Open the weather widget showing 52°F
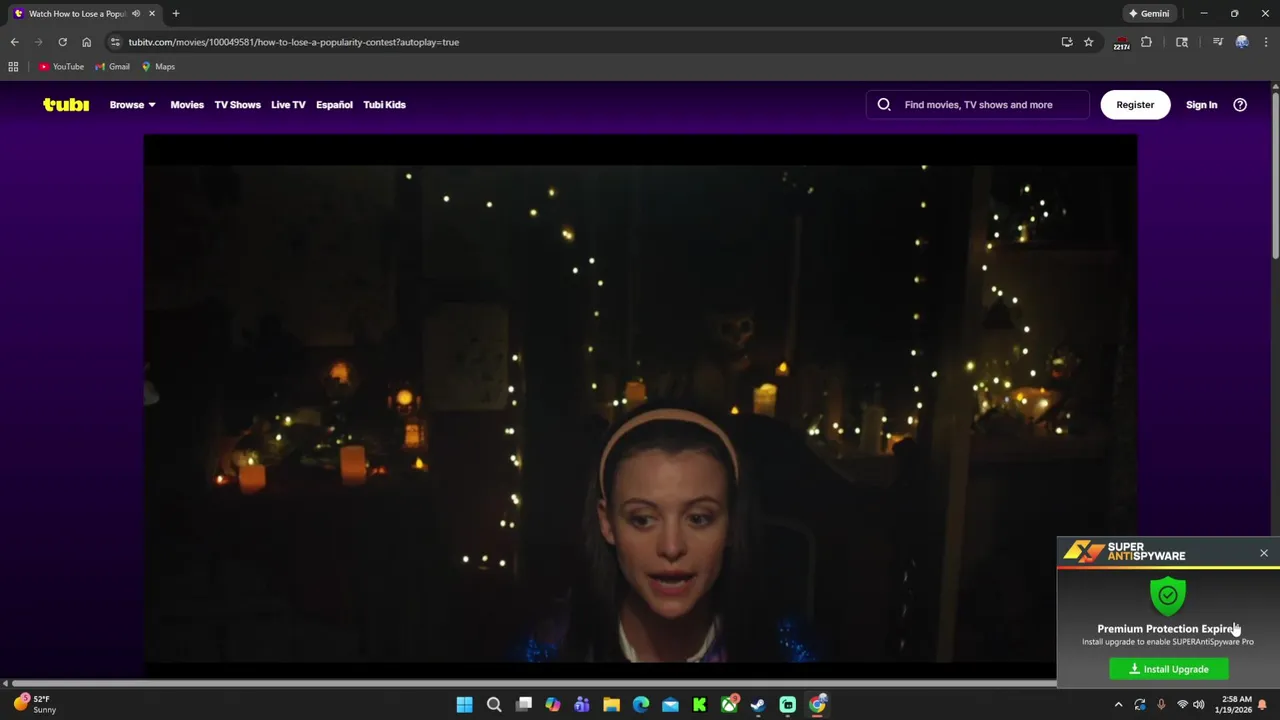Viewport: 1280px width, 720px height. [x=36, y=704]
